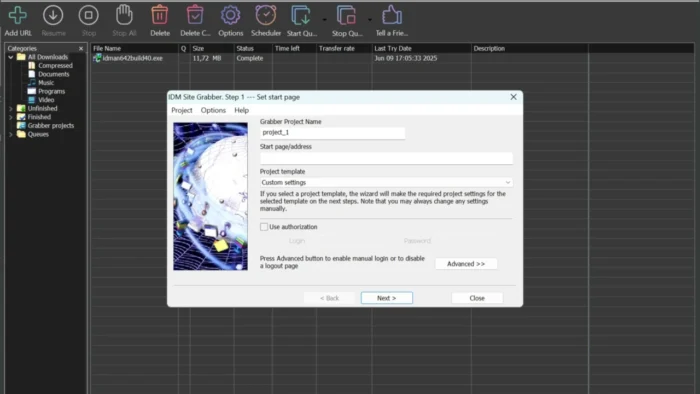Click the Unfinished folder icon

click(21, 108)
